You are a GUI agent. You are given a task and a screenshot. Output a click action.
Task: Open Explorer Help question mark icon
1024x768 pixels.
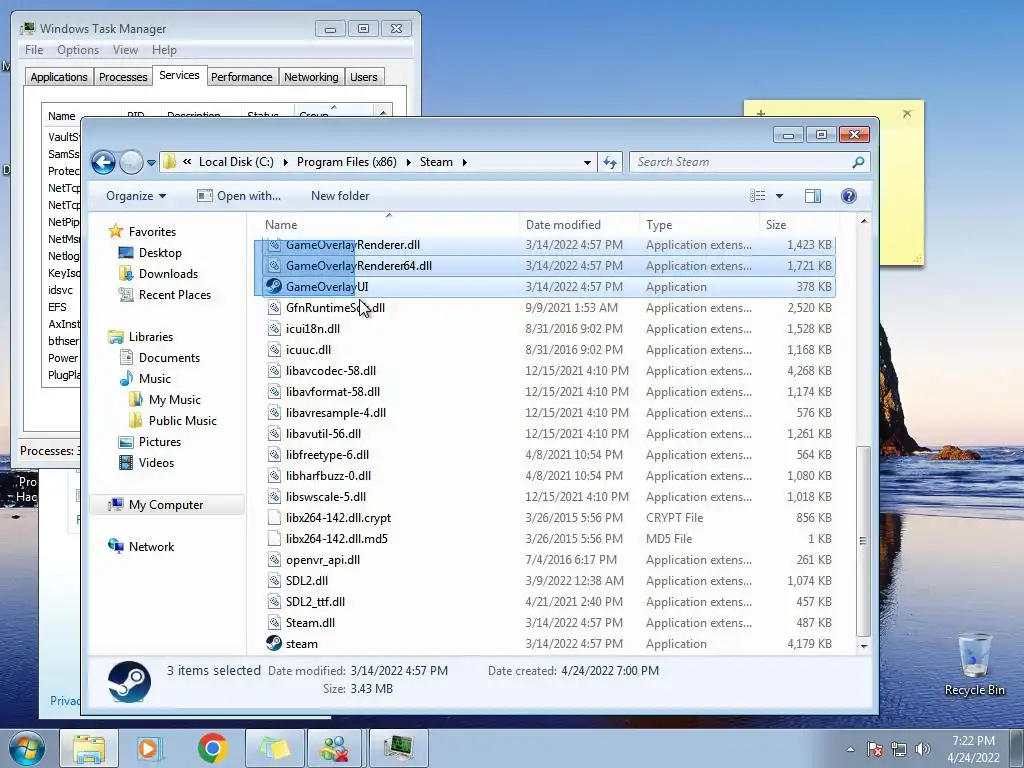(x=848, y=196)
